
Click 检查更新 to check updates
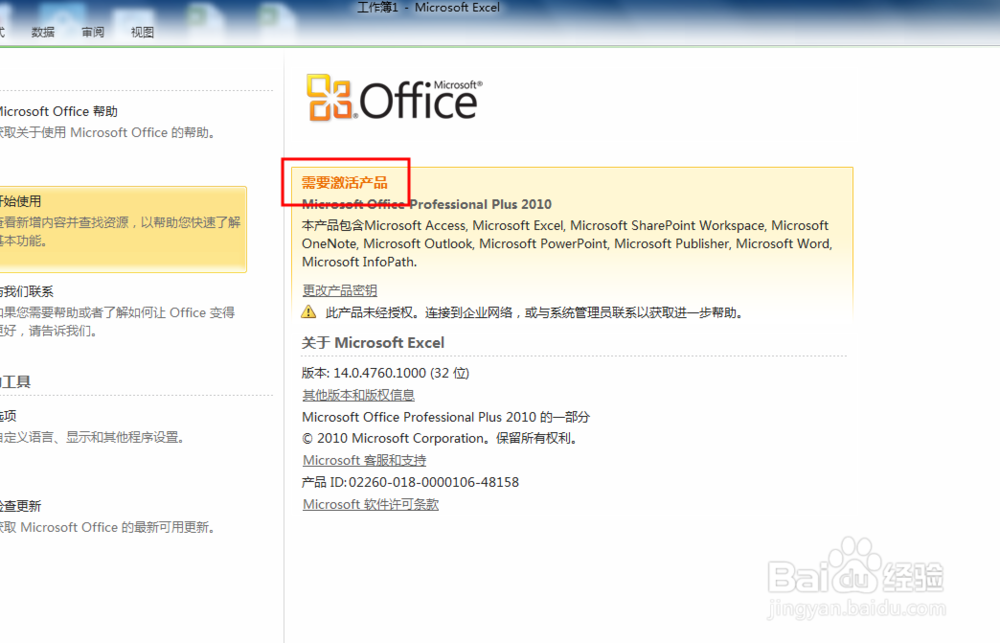click(x=22, y=505)
